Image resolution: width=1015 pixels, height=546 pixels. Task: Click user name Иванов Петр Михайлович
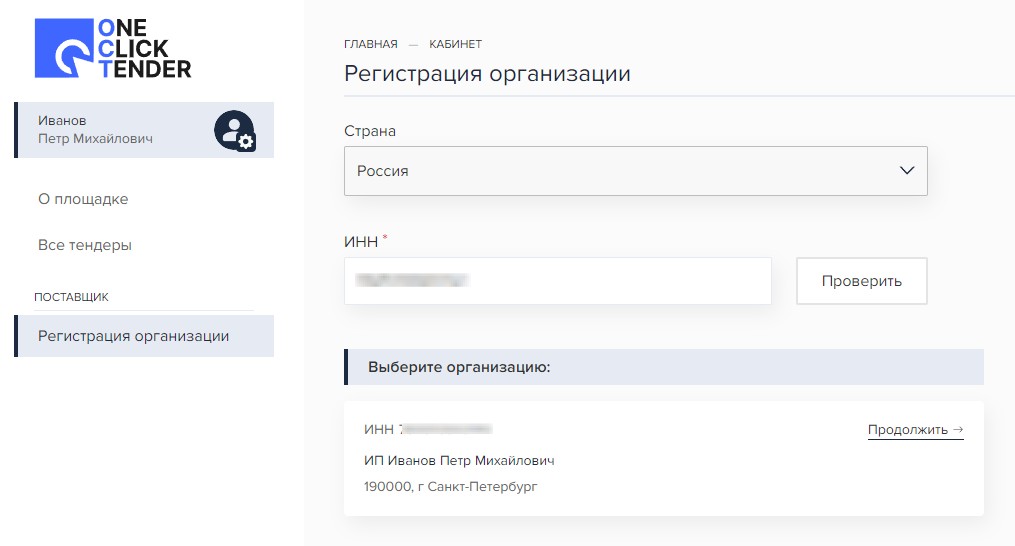click(x=96, y=130)
